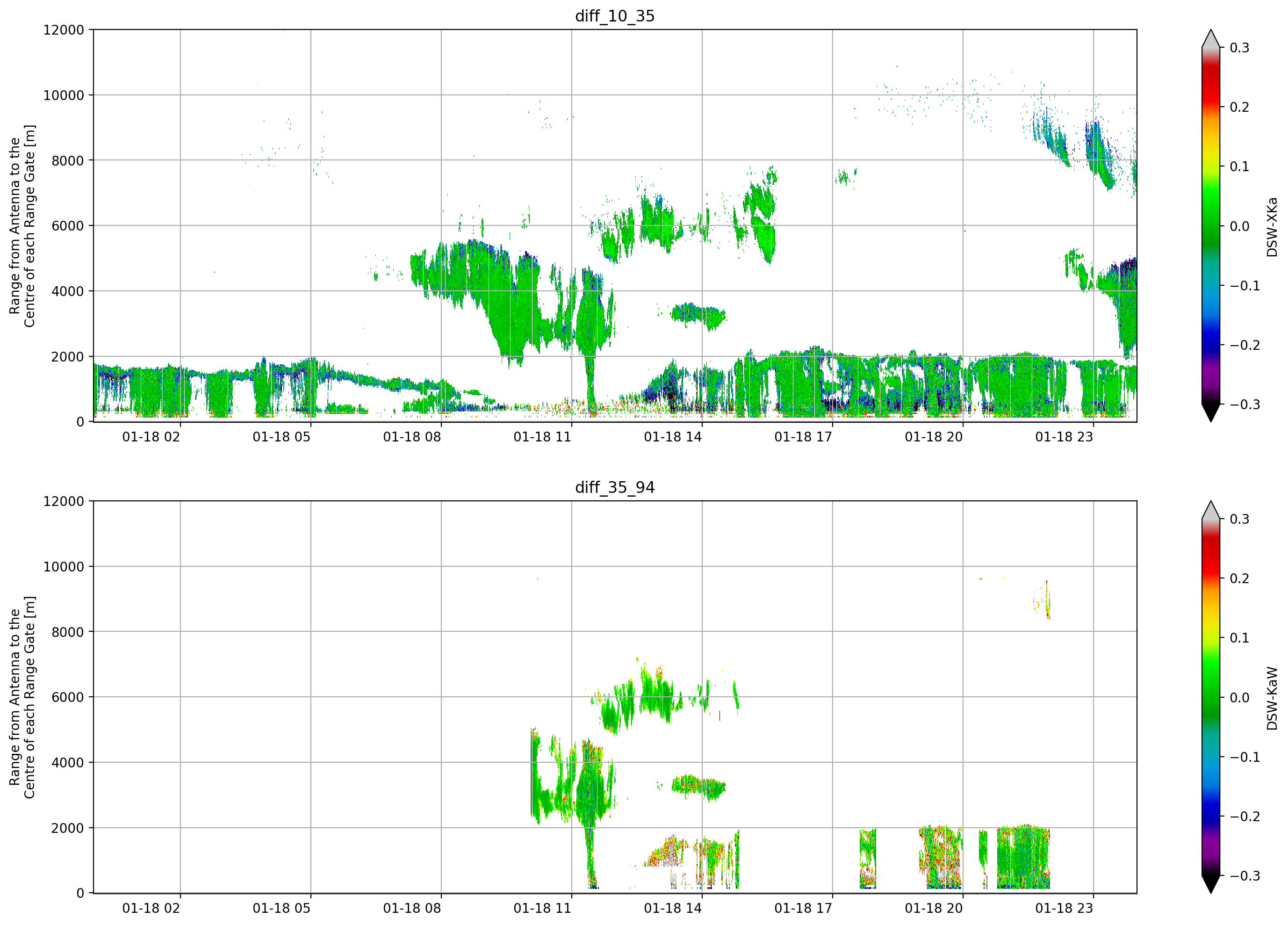Click the DSW-KaW colorbar gradient
1288x925 pixels.
coord(1211,697)
